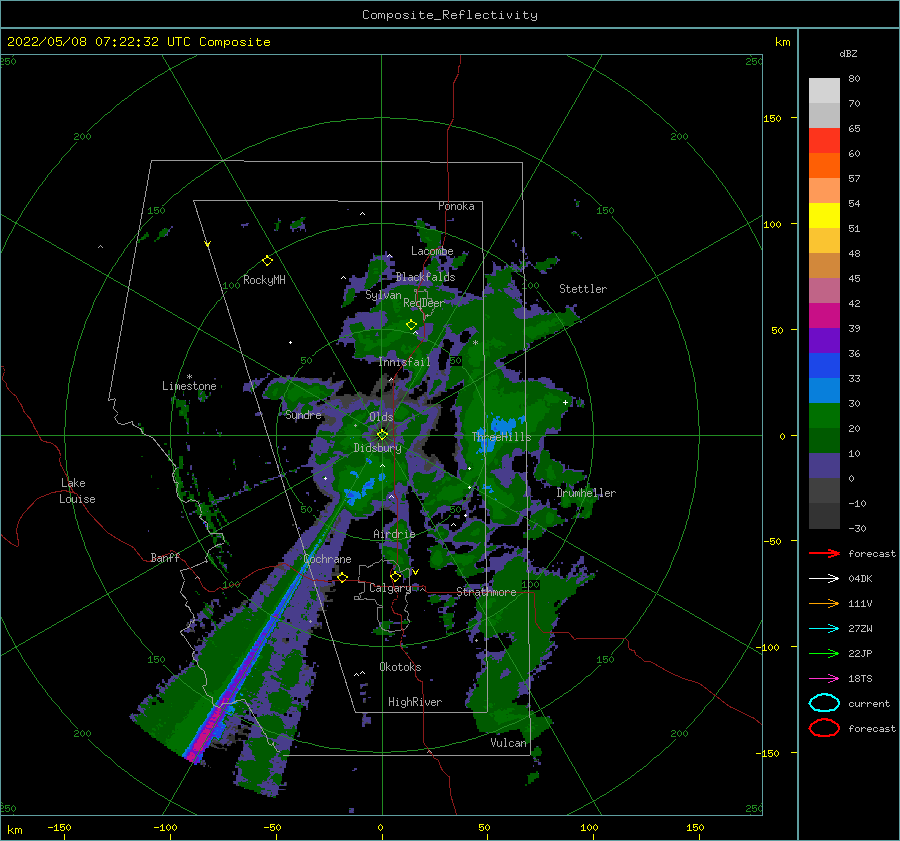Click the RedDeer label
Image resolution: width=900 pixels, height=841 pixels.
coord(424,303)
